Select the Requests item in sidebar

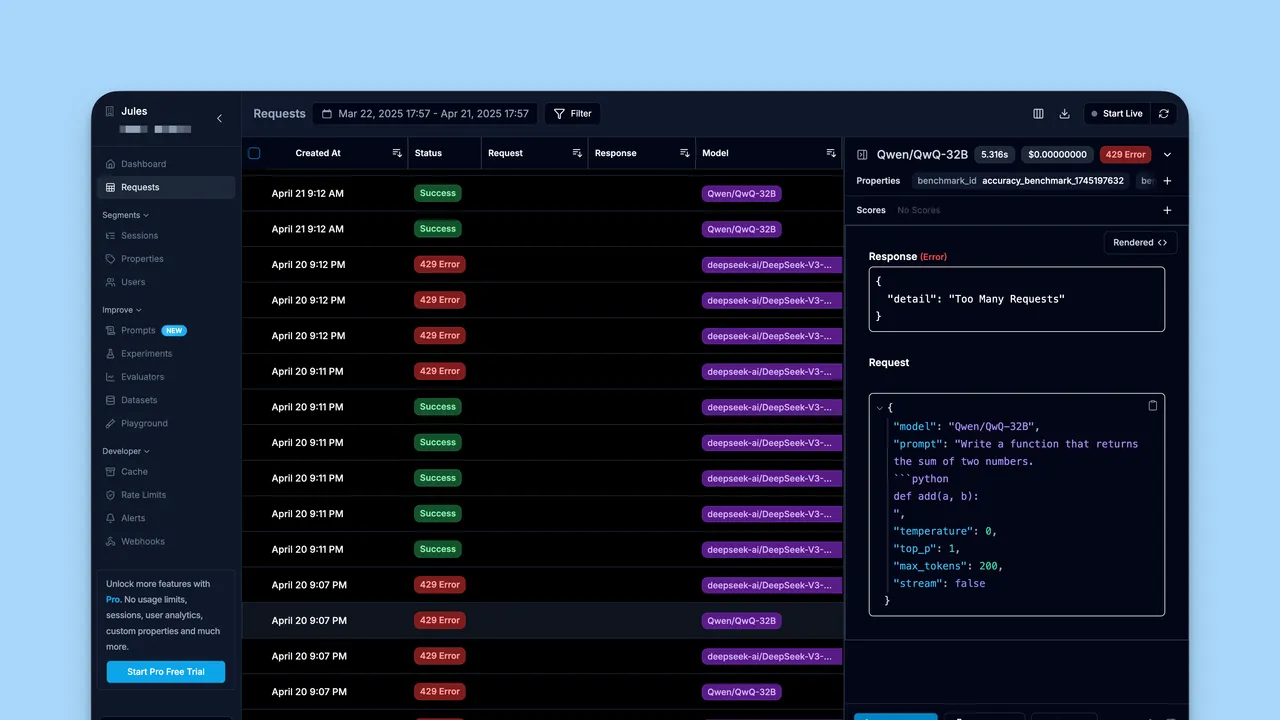click(166, 187)
